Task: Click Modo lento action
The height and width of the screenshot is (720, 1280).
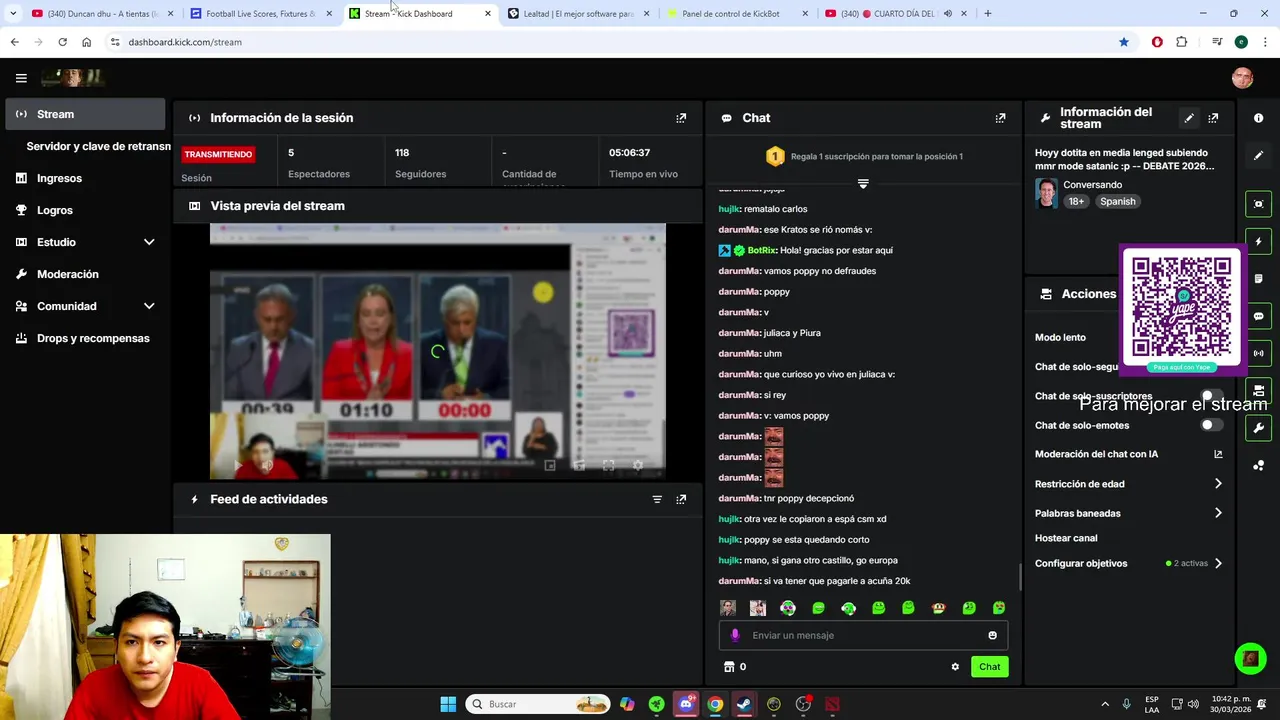Action: pos(1060,337)
